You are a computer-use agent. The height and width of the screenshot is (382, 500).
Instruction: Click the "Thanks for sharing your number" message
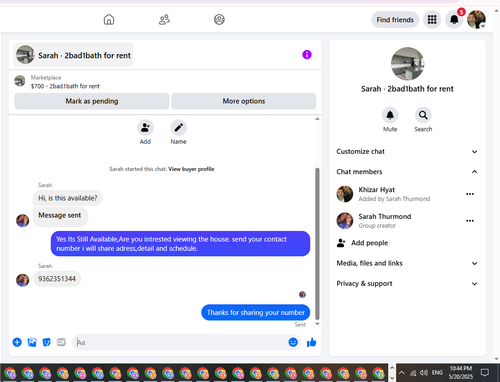pos(256,312)
